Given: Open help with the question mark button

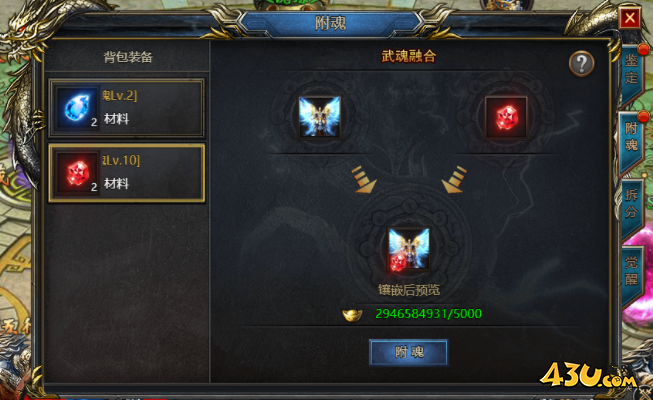Looking at the screenshot, I should click(x=581, y=63).
